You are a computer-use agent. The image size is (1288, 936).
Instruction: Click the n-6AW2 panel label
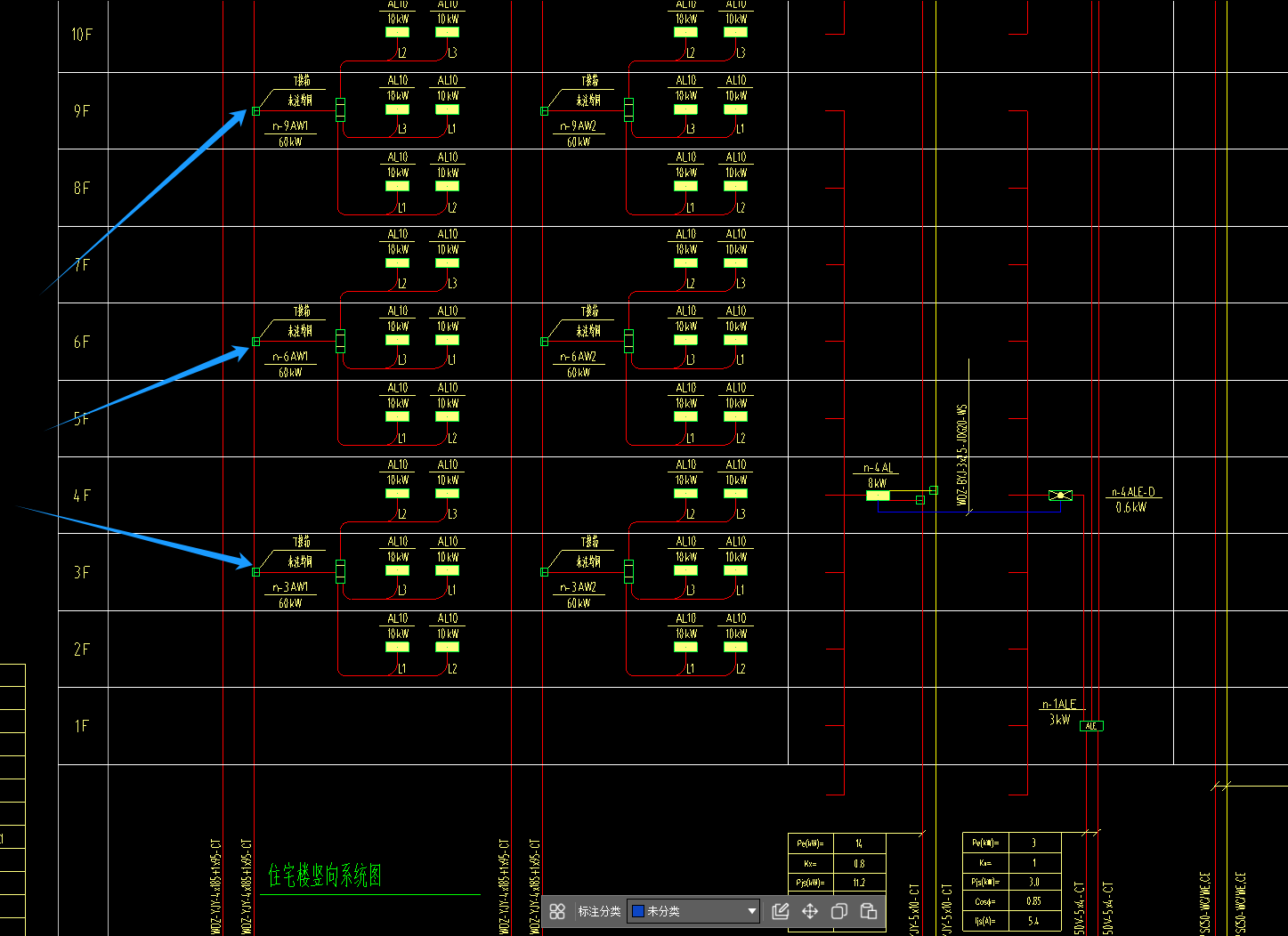pyautogui.click(x=579, y=357)
